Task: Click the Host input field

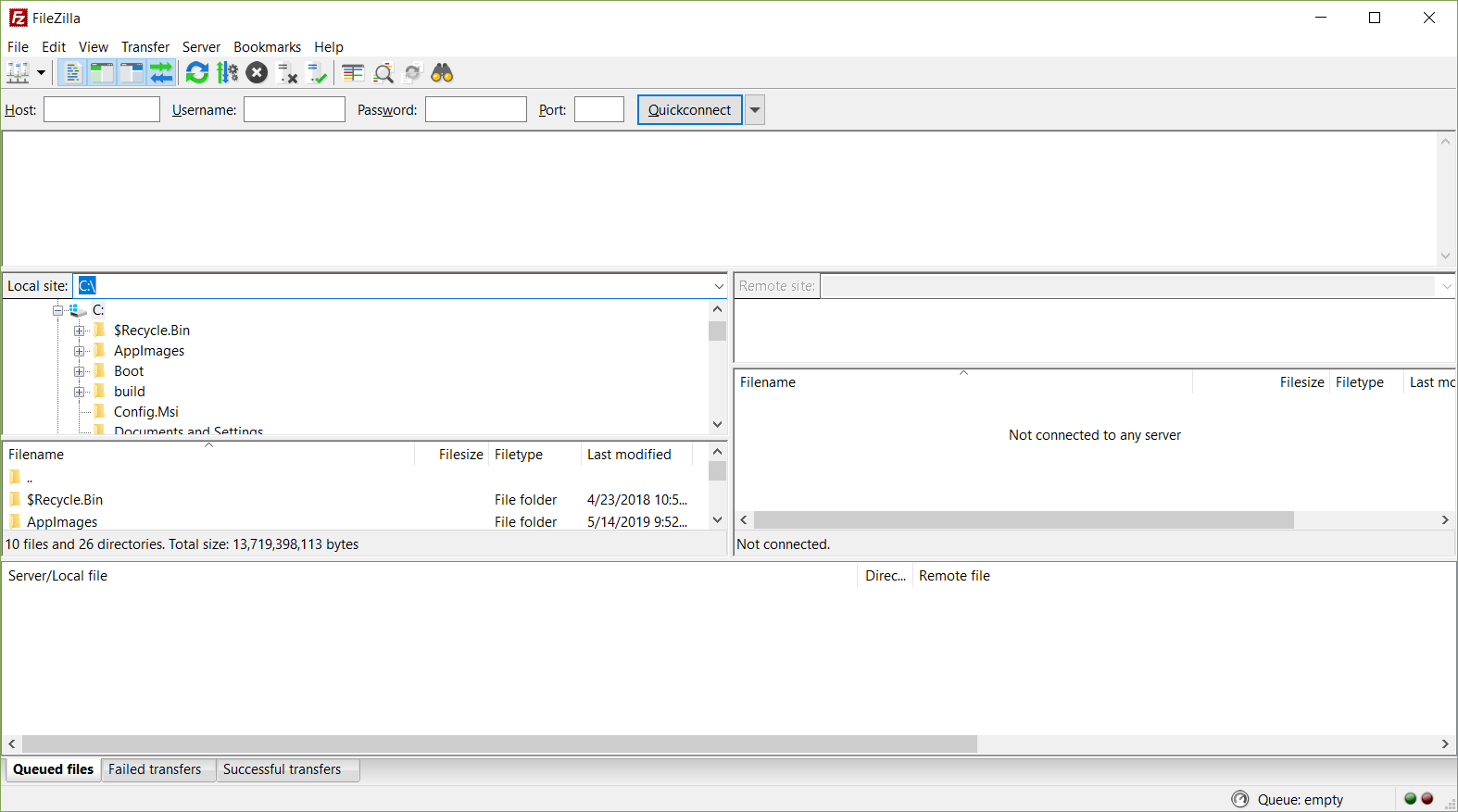Action: click(102, 110)
